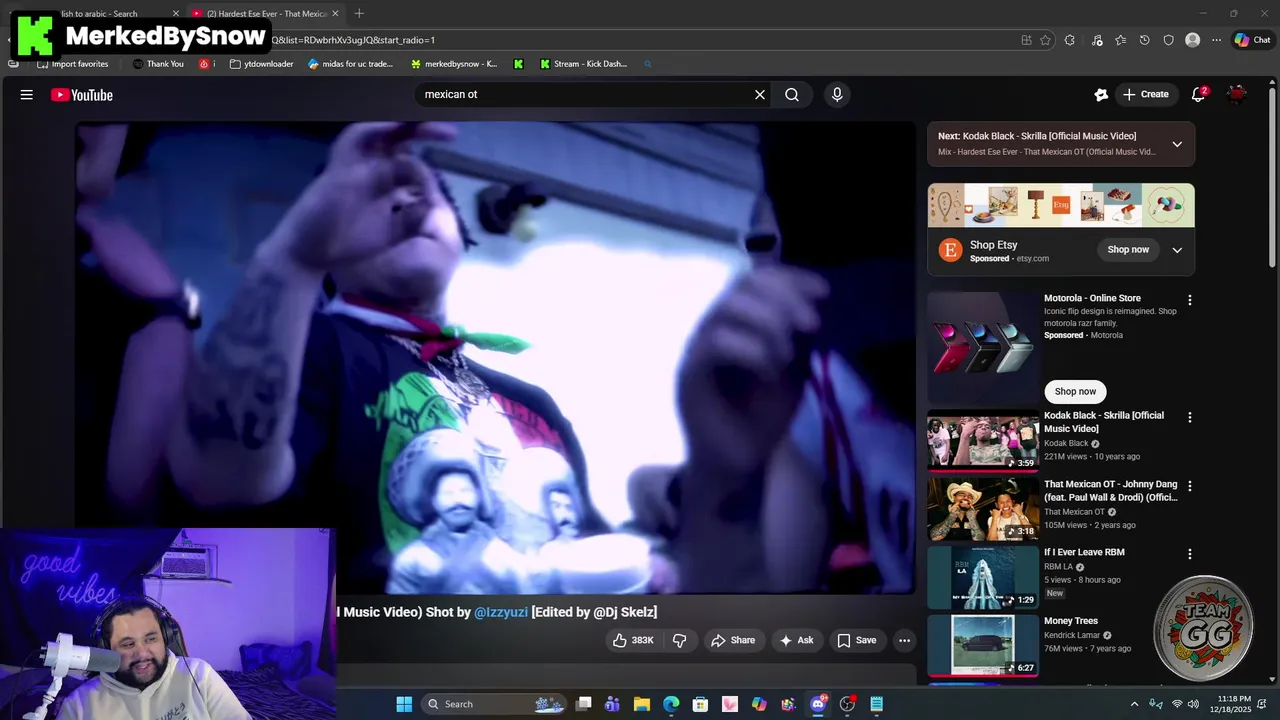Viewport: 1280px width, 720px height.
Task: Bookmark this page with the star icon
Action: [1045, 40]
